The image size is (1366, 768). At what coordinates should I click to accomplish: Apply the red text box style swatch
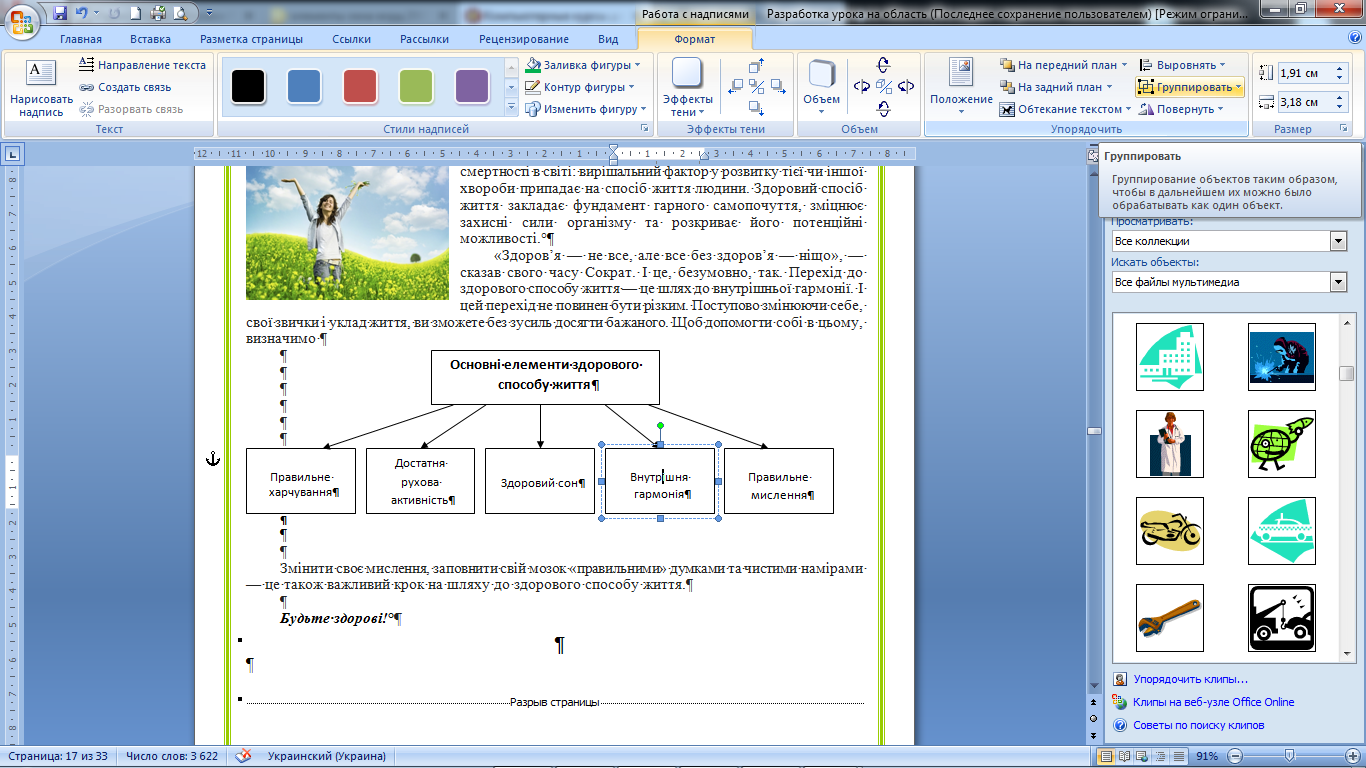click(x=359, y=86)
